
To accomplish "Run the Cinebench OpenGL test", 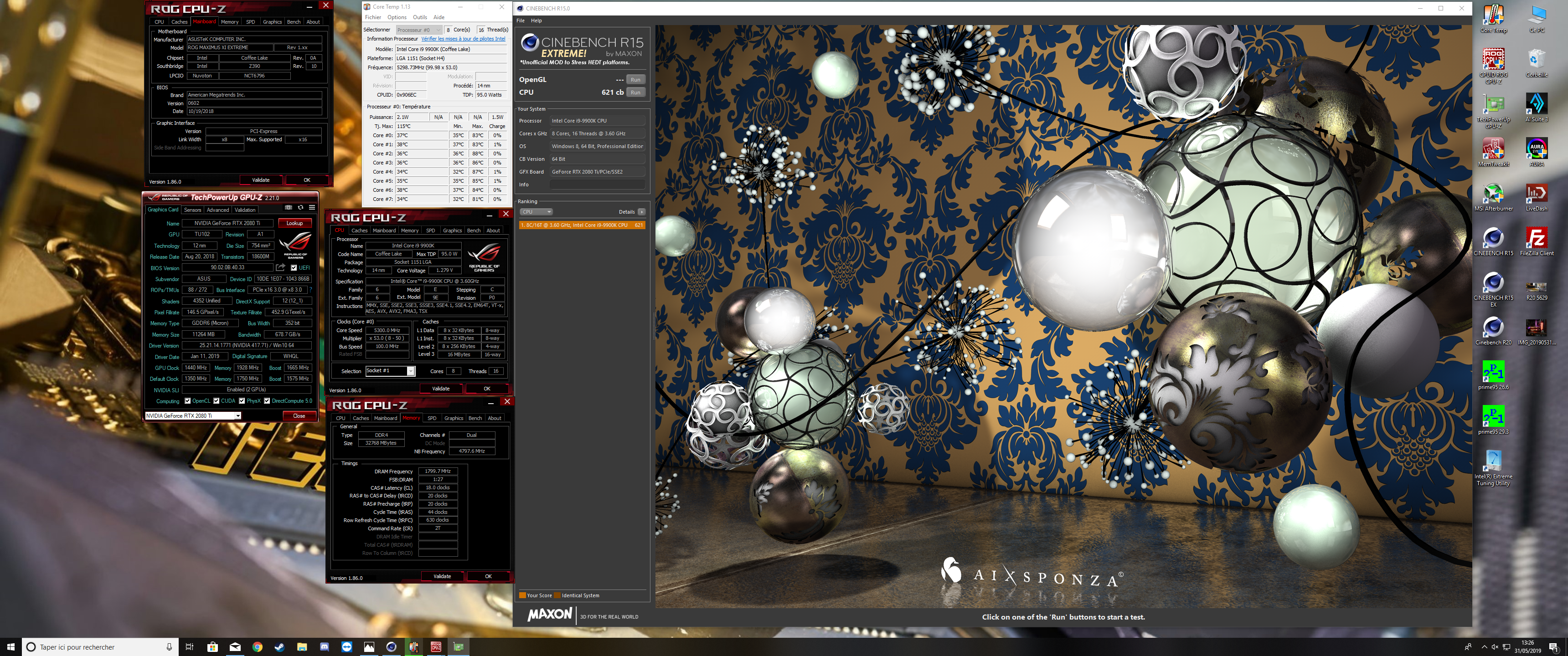I will (x=635, y=80).
